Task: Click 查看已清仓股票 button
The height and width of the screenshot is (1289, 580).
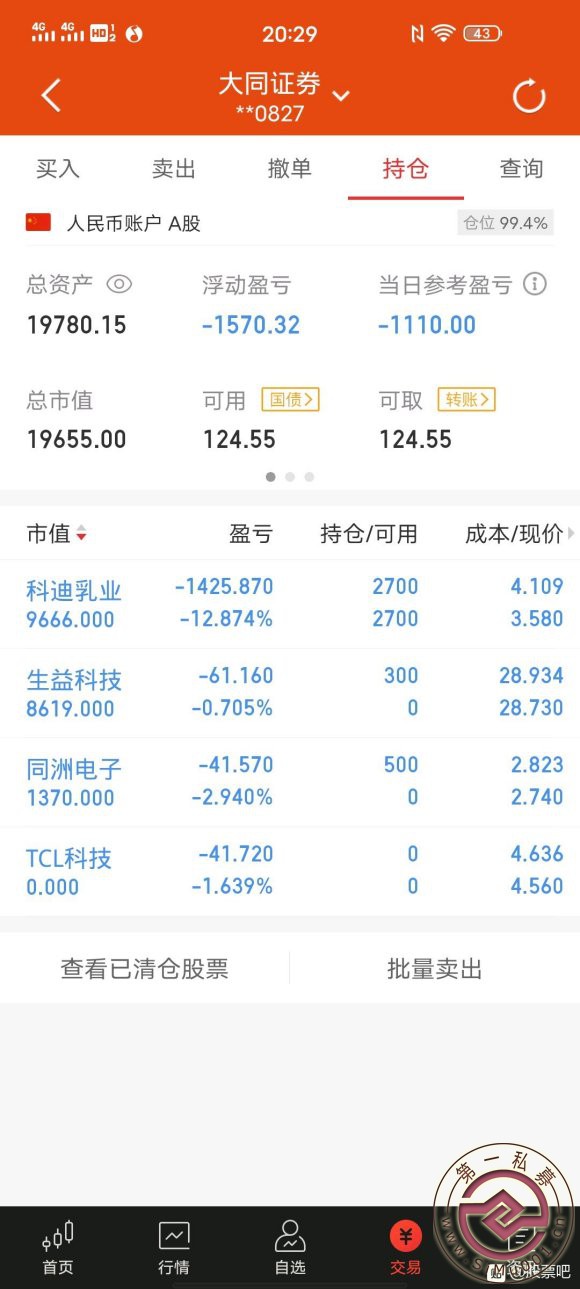Action: coord(145,969)
